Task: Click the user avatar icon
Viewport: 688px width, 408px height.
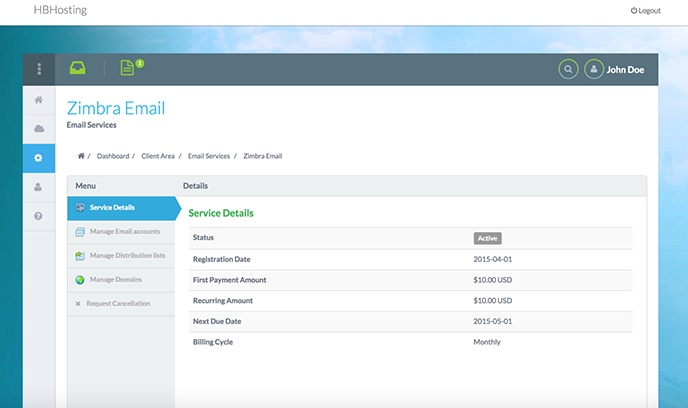Action: click(x=594, y=70)
